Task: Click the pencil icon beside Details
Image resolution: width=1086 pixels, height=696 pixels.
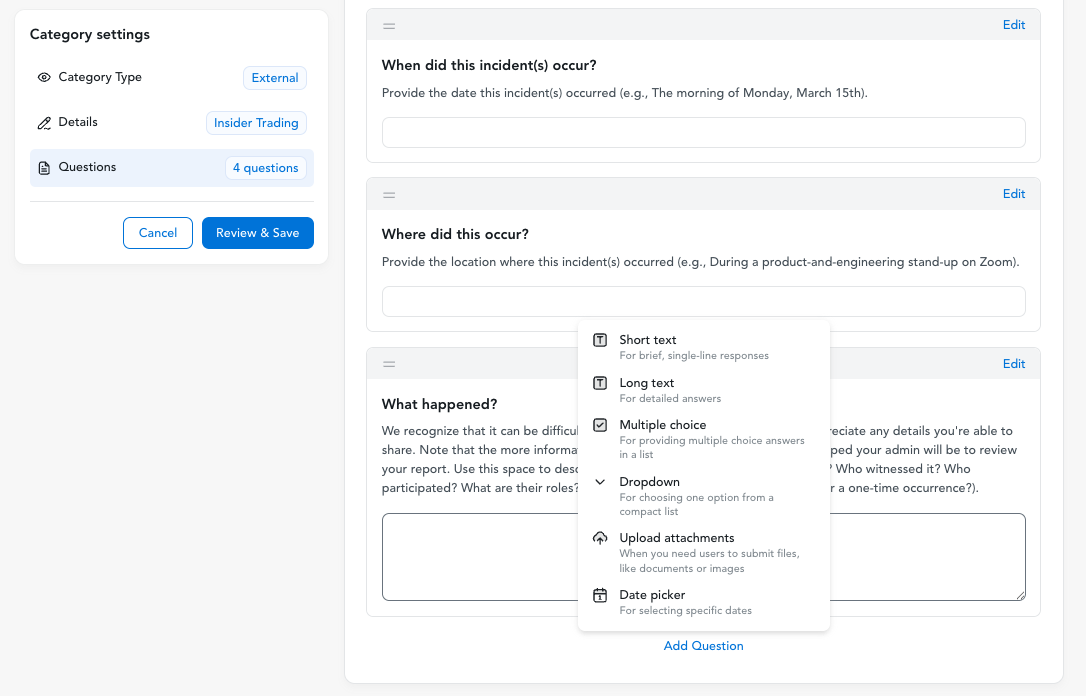Action: pyautogui.click(x=43, y=122)
